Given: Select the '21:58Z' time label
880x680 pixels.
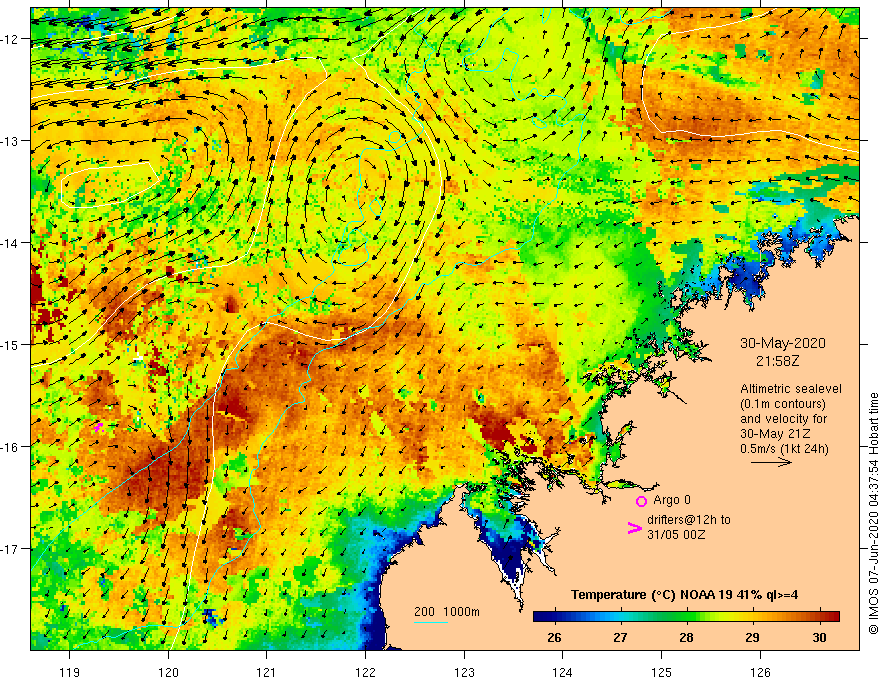Looking at the screenshot, I should coord(778,361).
